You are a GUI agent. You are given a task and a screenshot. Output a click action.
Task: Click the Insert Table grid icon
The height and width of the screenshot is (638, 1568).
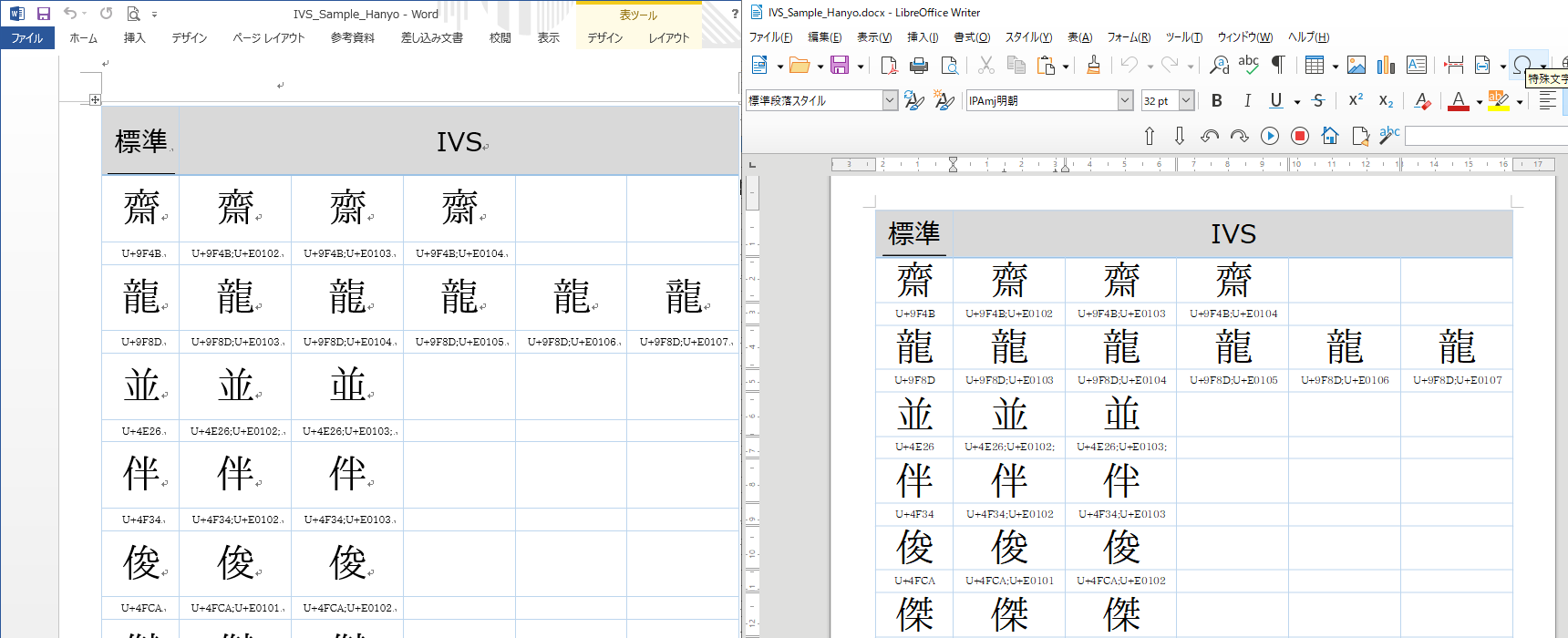[1314, 65]
